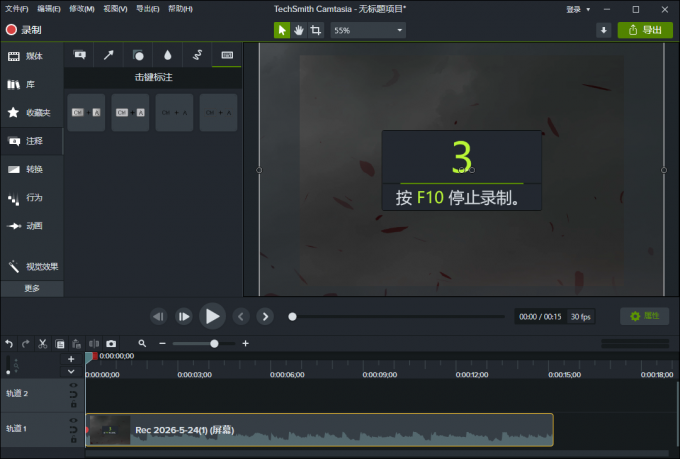Click the download arrow icon beside 导出

tap(604, 30)
